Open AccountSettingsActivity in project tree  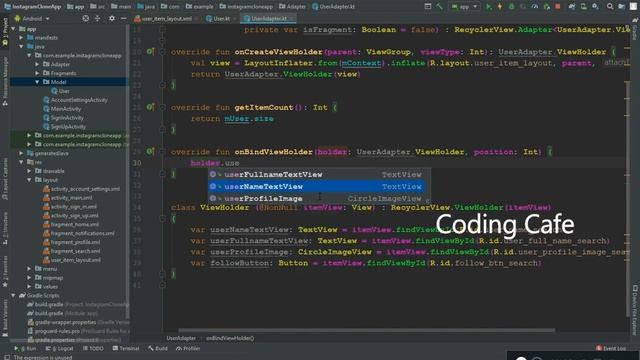(75, 100)
